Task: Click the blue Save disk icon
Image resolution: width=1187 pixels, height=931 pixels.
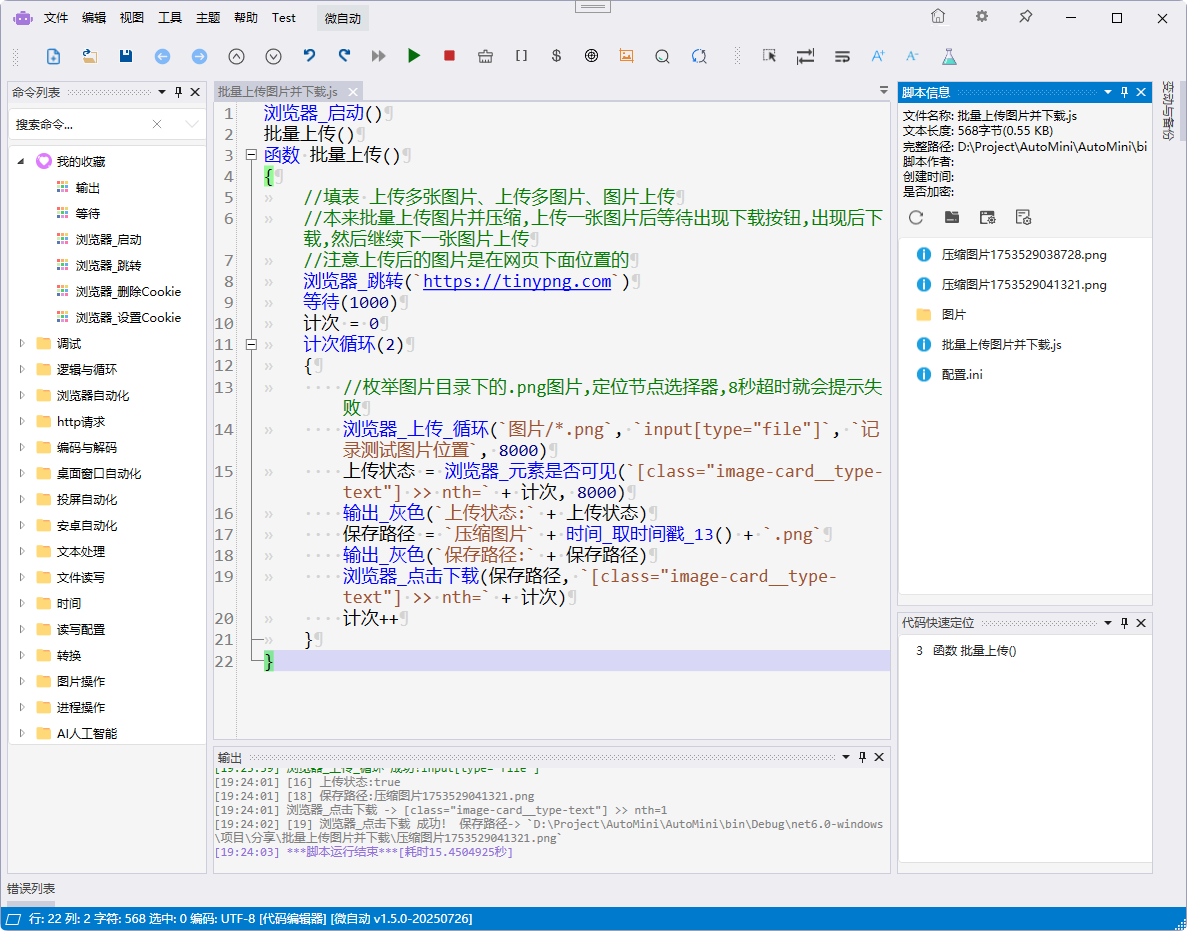Action: click(125, 56)
